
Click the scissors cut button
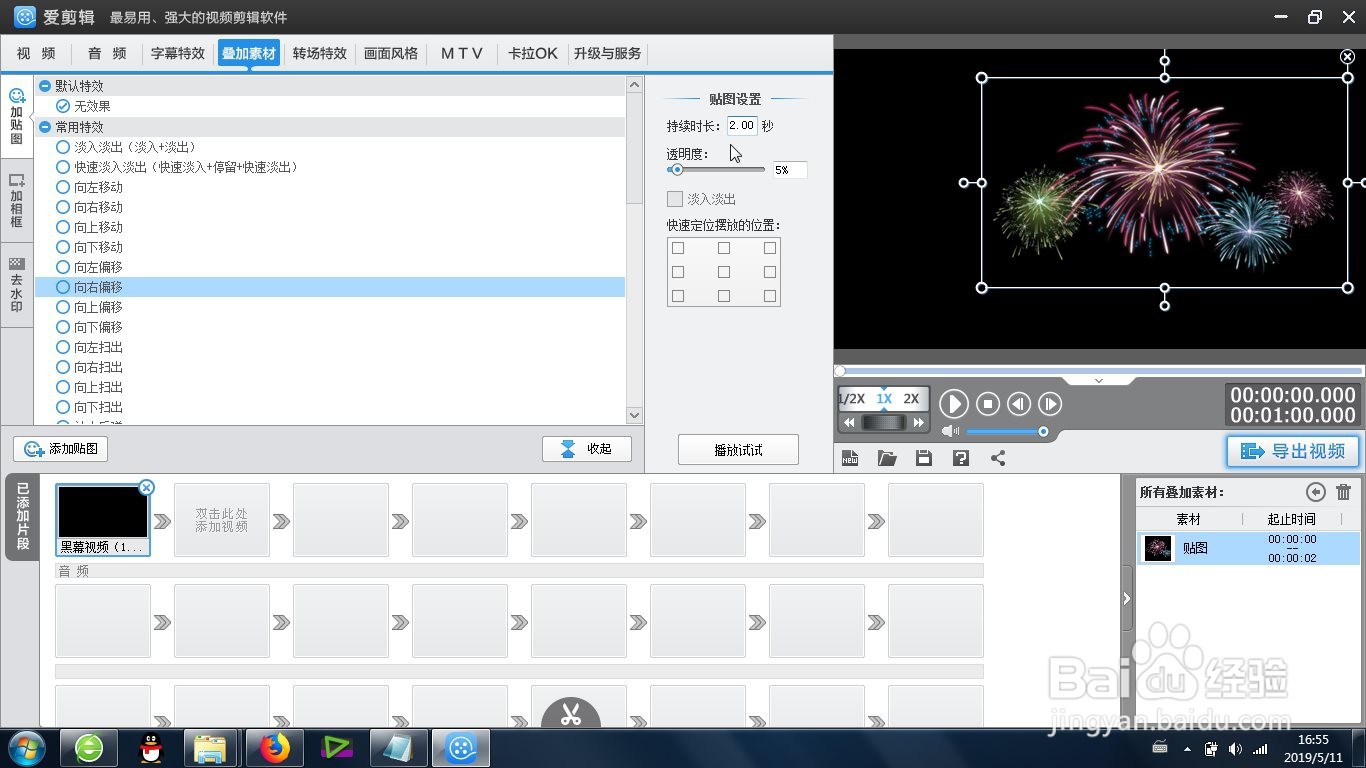pyautogui.click(x=571, y=713)
